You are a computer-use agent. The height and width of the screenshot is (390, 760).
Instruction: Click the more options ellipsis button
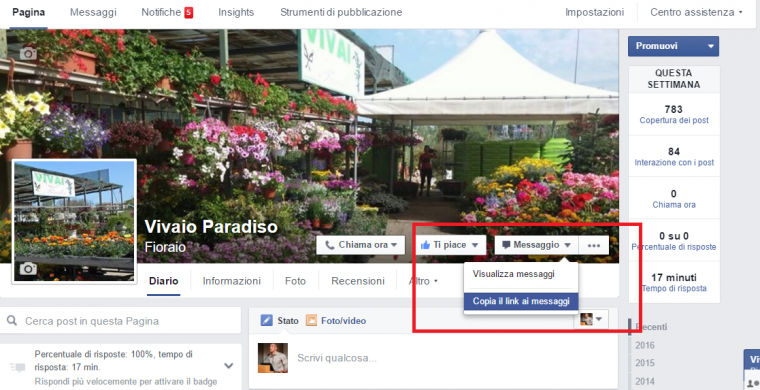(x=594, y=245)
